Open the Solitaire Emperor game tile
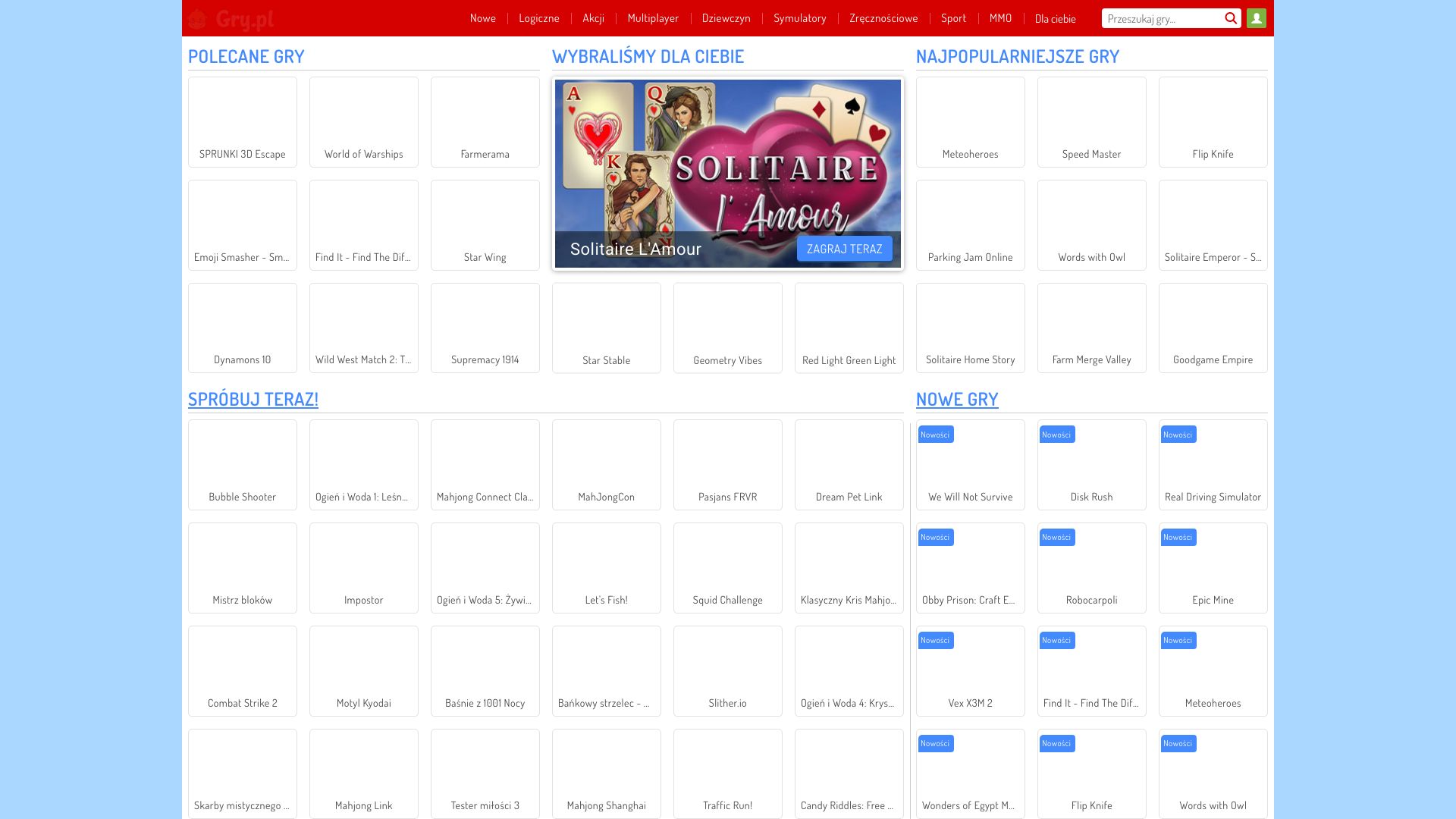 tap(1213, 225)
